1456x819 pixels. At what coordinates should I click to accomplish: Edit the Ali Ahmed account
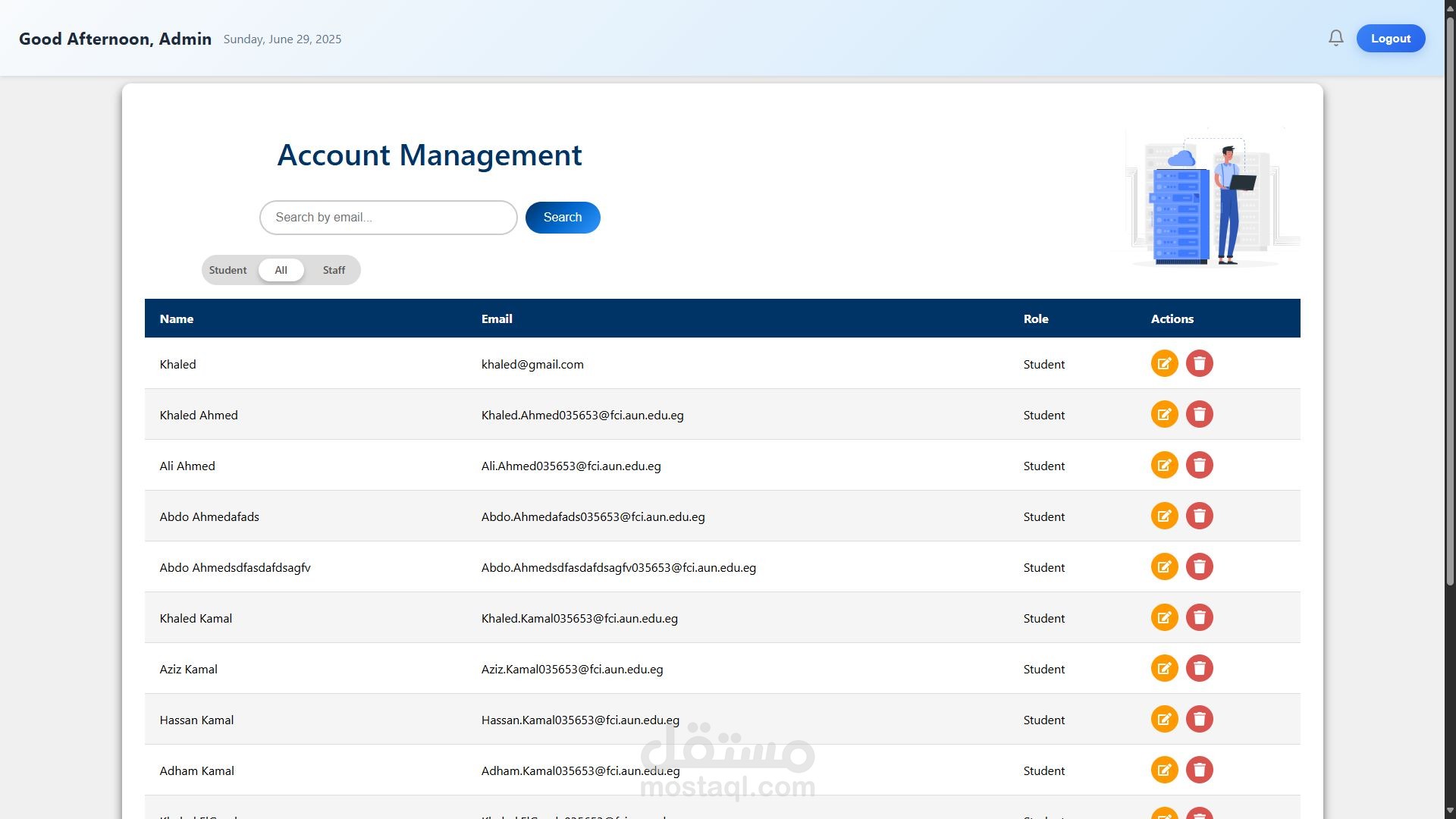(1164, 465)
